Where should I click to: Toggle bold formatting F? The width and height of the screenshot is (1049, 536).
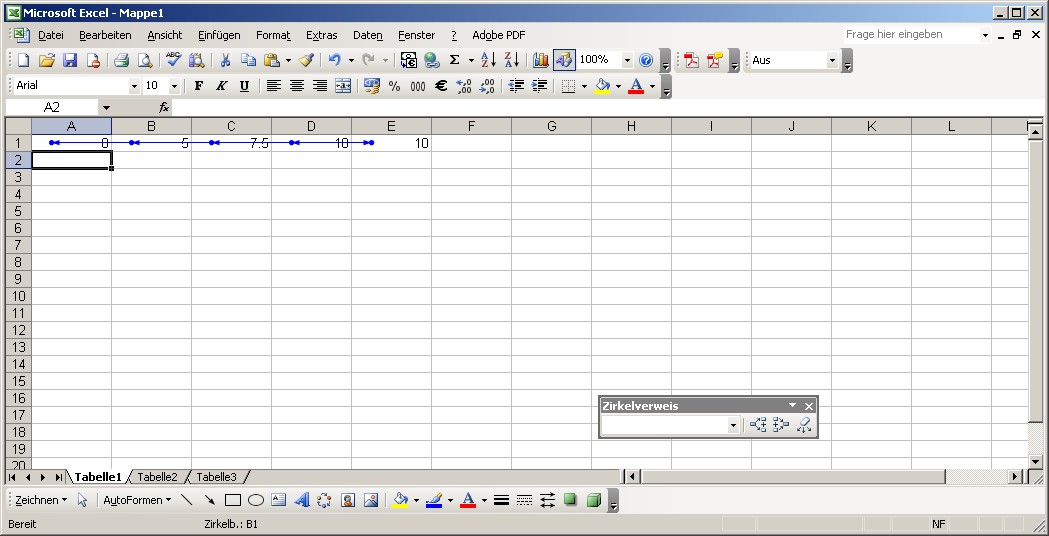point(198,86)
